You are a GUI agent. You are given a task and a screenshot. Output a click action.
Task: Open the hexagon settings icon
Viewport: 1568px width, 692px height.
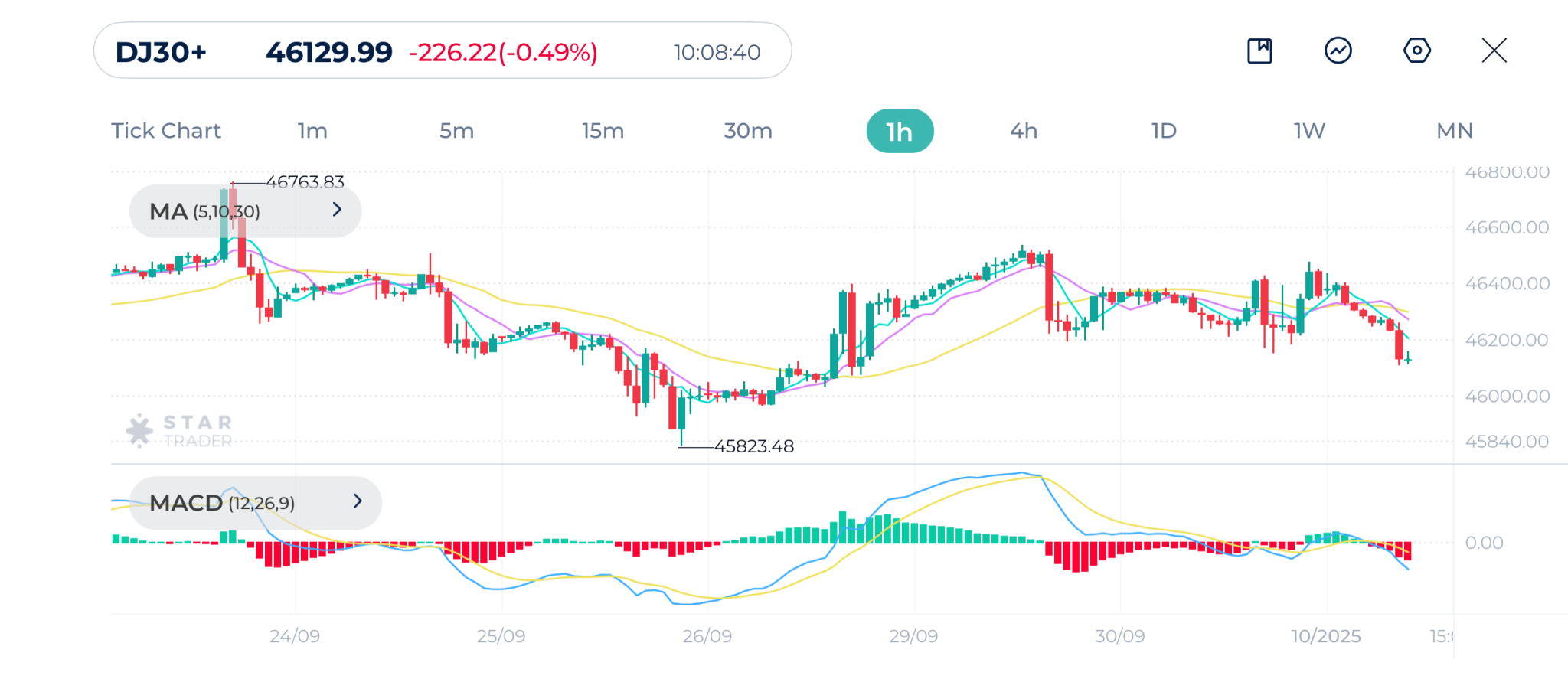point(1416,51)
